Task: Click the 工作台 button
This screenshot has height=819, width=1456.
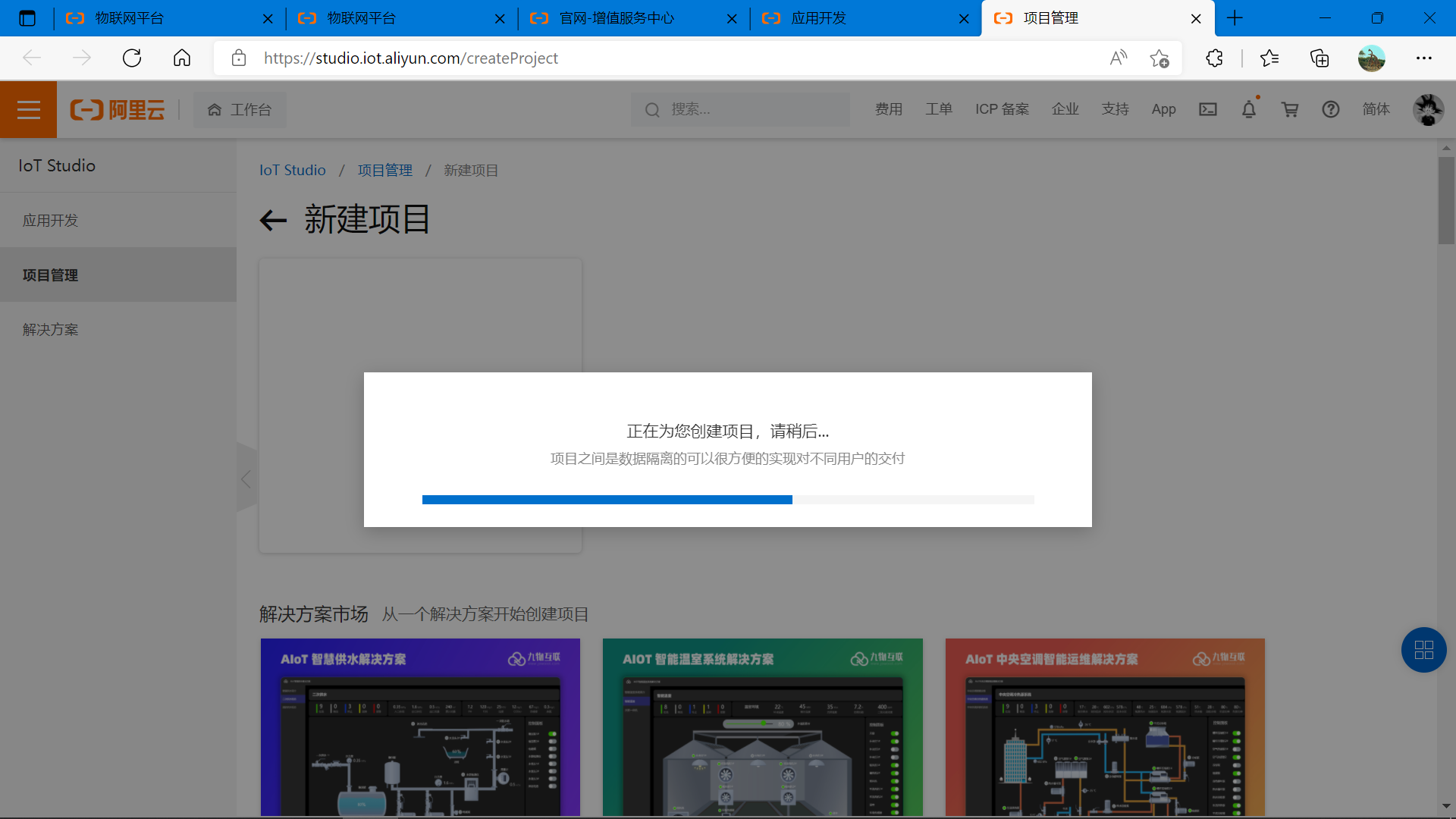Action: click(x=240, y=110)
